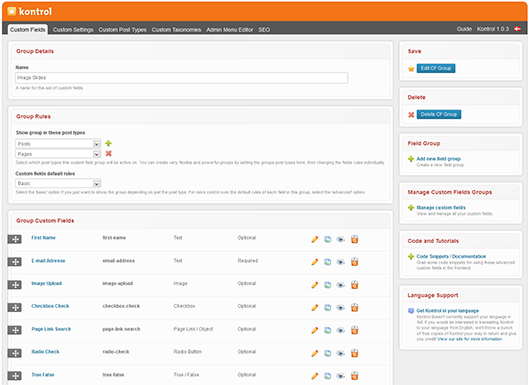Toggle visibility of Checkbox Check field
Image resolution: width=530 pixels, height=385 pixels.
pos(341,308)
